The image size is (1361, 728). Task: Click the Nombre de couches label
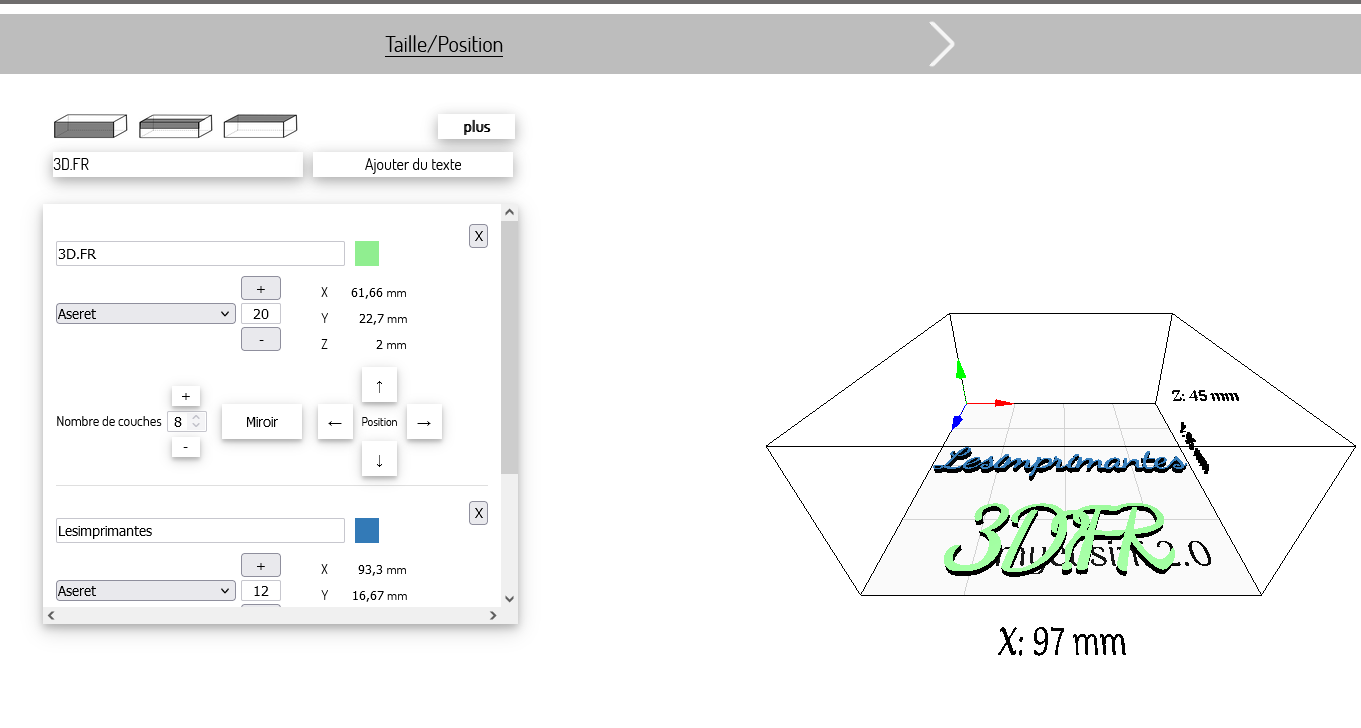(109, 422)
